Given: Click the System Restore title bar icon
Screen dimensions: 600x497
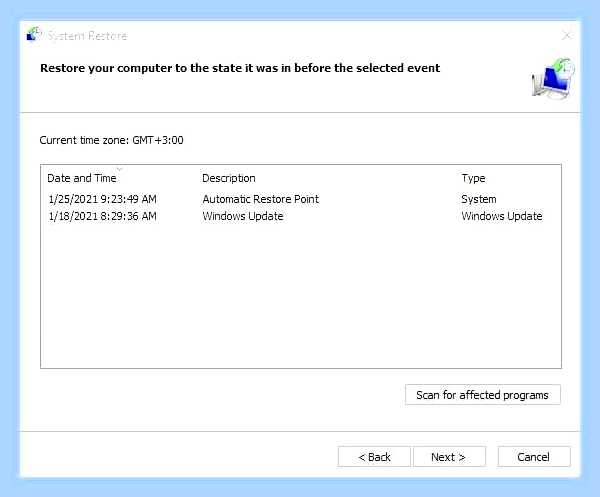Looking at the screenshot, I should (x=34, y=34).
